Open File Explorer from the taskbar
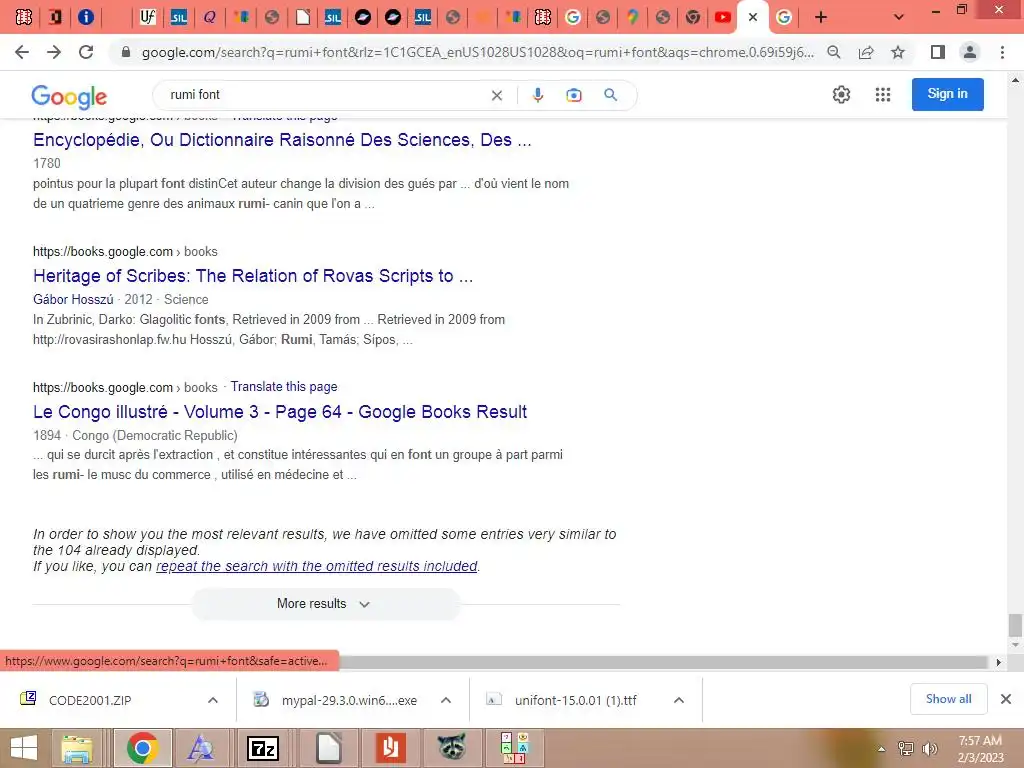The height and width of the screenshot is (768, 1024). pyautogui.click(x=77, y=748)
